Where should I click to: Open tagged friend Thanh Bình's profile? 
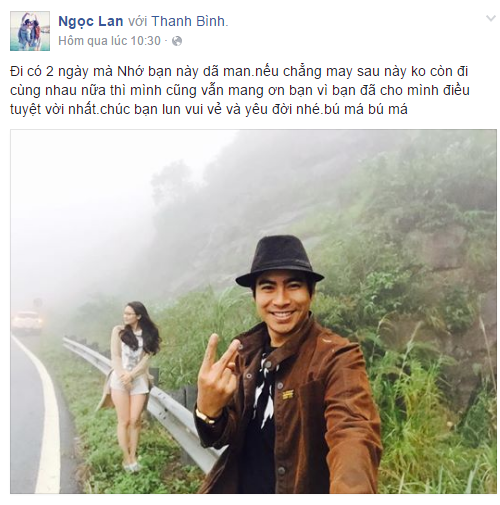point(189,21)
